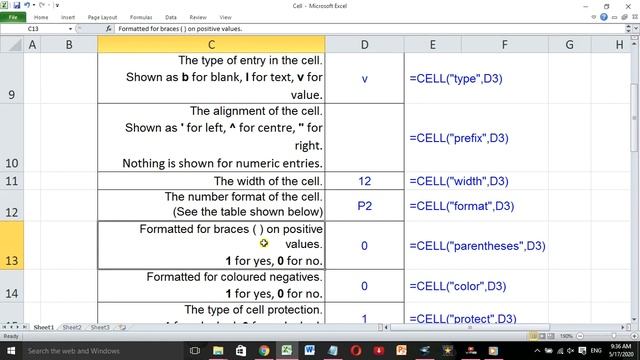
Task: Select column E header
Action: [x=433, y=44]
